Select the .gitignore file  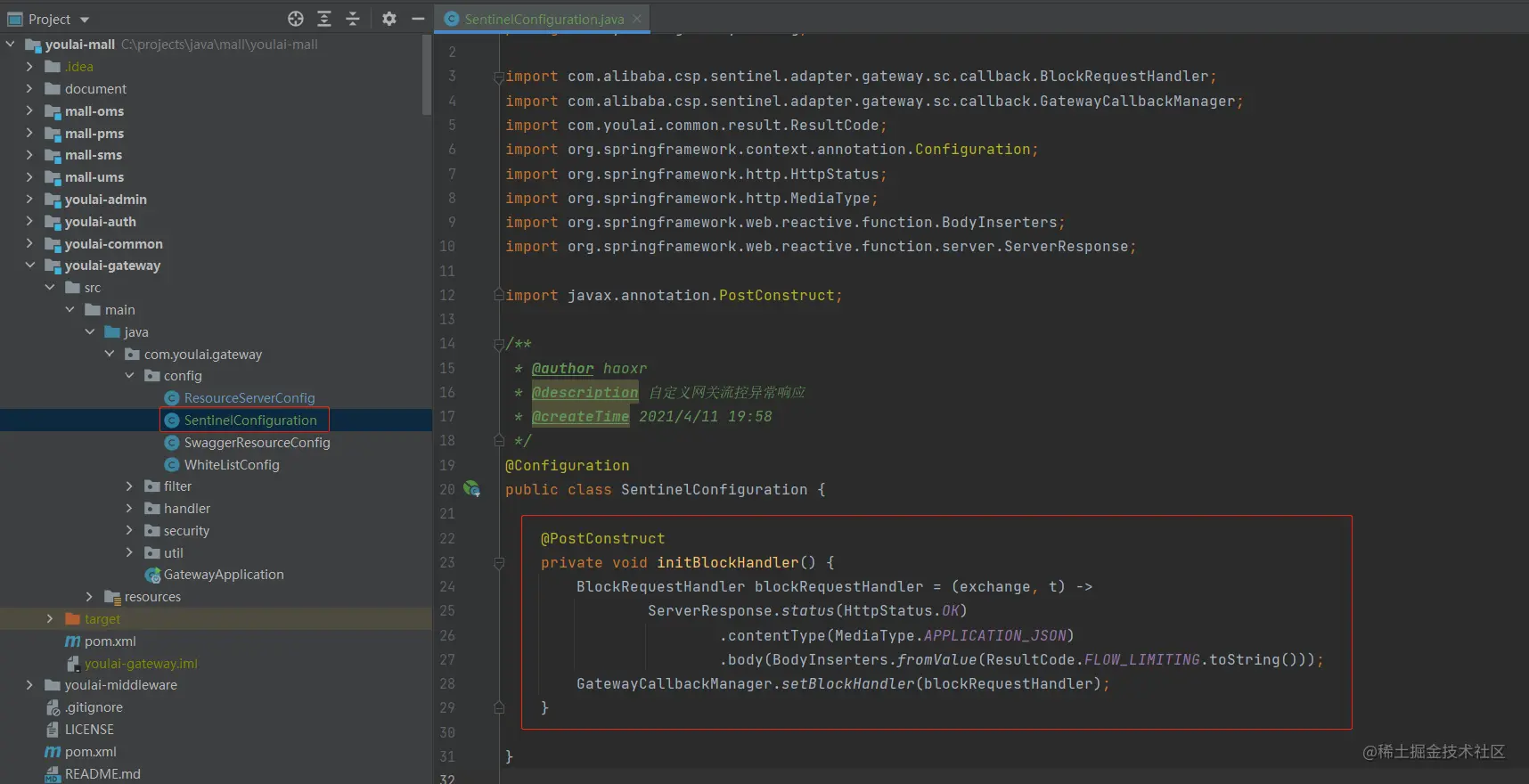(x=94, y=706)
